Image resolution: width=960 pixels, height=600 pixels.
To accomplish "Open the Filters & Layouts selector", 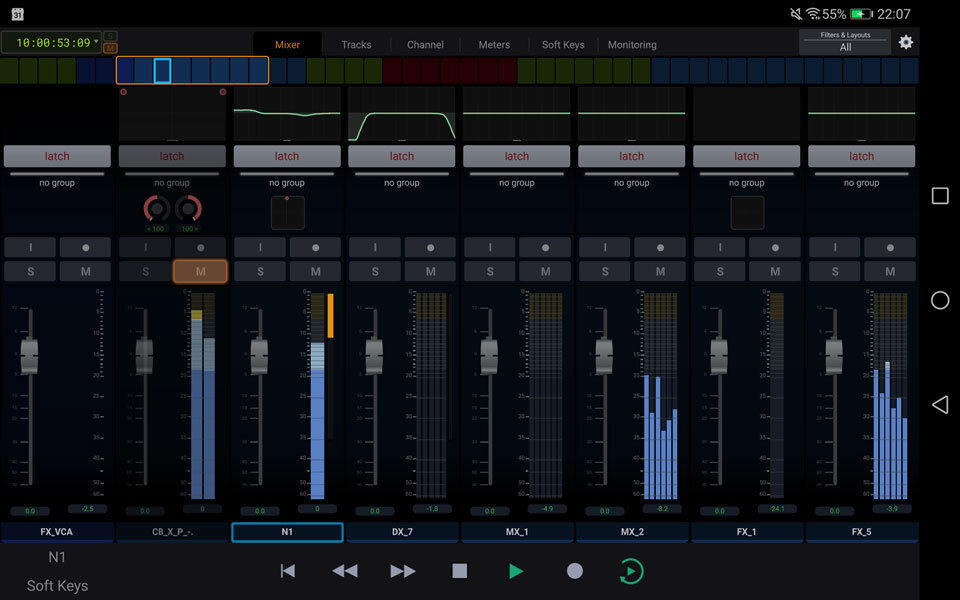I will (x=845, y=42).
